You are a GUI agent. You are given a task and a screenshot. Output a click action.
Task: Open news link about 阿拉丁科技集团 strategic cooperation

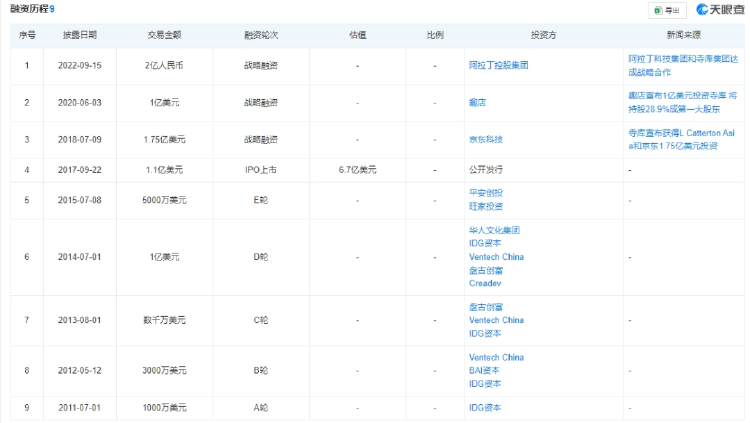point(683,66)
